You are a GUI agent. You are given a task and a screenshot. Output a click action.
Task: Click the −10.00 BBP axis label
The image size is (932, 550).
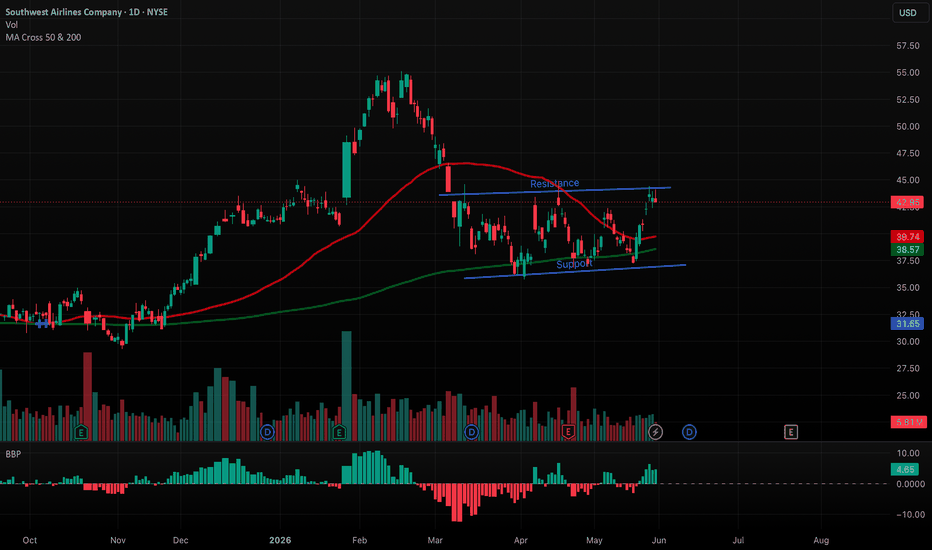910,515
